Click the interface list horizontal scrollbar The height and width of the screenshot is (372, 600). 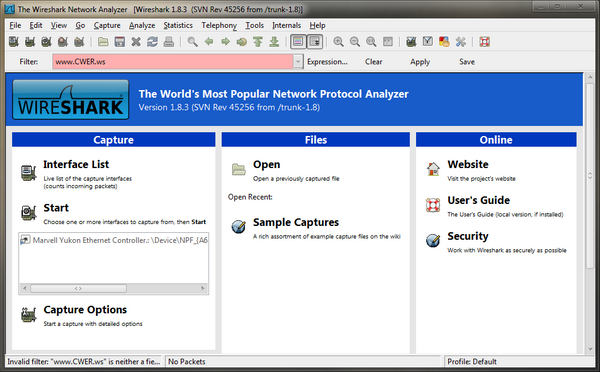pyautogui.click(x=78, y=288)
